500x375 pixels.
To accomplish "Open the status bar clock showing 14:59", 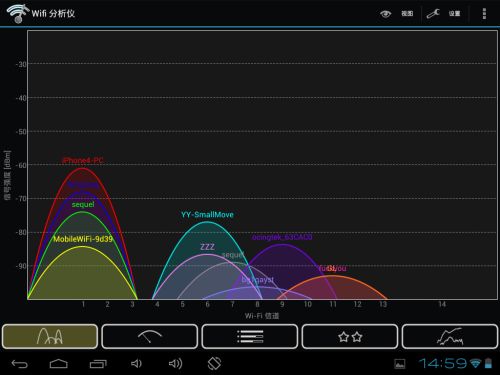I will pyautogui.click(x=443, y=363).
